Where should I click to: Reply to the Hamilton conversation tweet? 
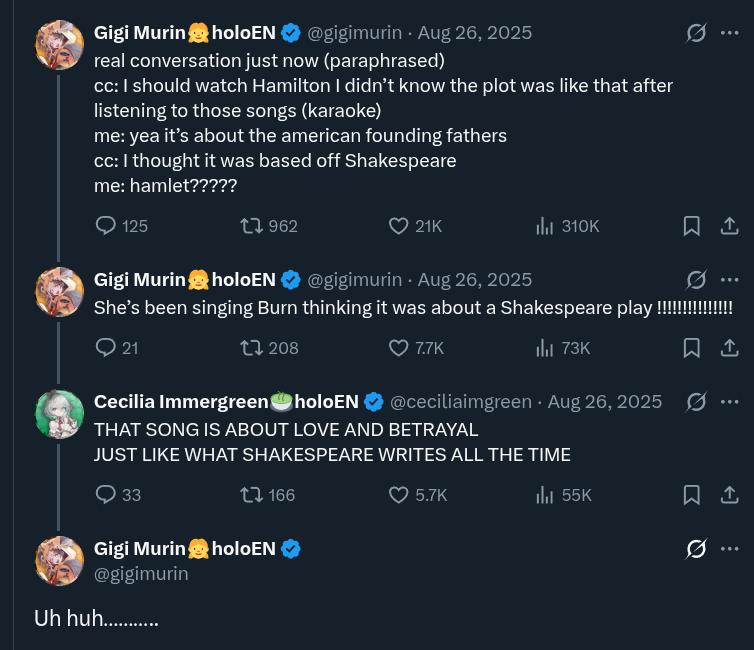(x=106, y=226)
